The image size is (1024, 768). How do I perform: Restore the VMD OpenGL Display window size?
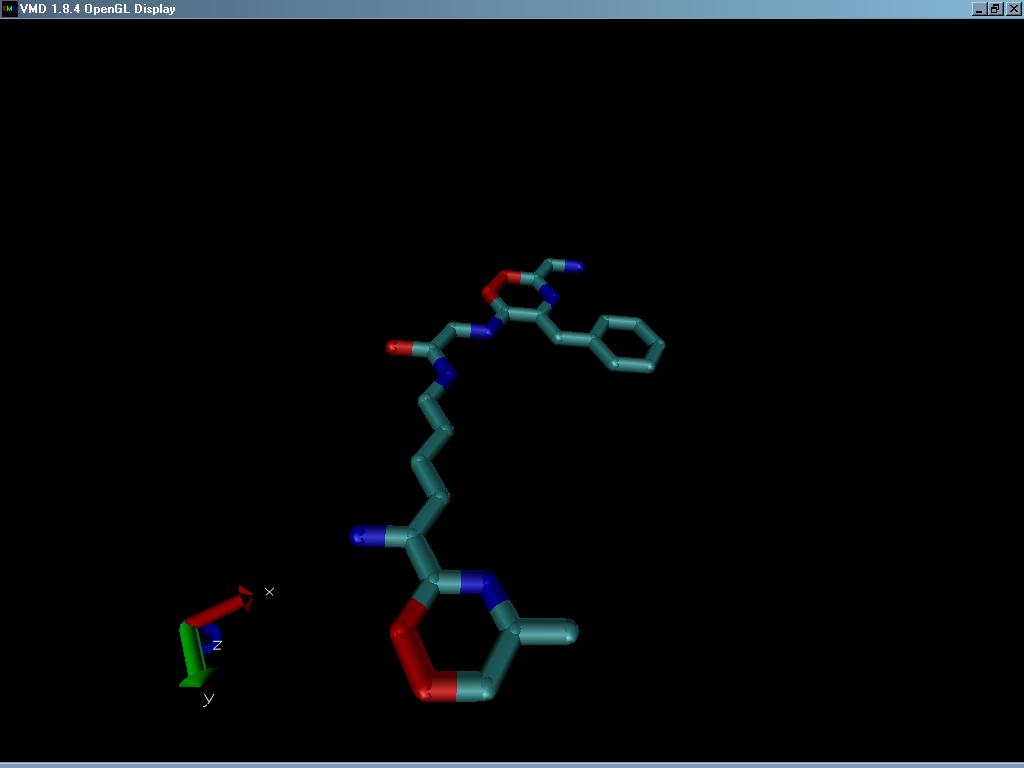[x=995, y=8]
